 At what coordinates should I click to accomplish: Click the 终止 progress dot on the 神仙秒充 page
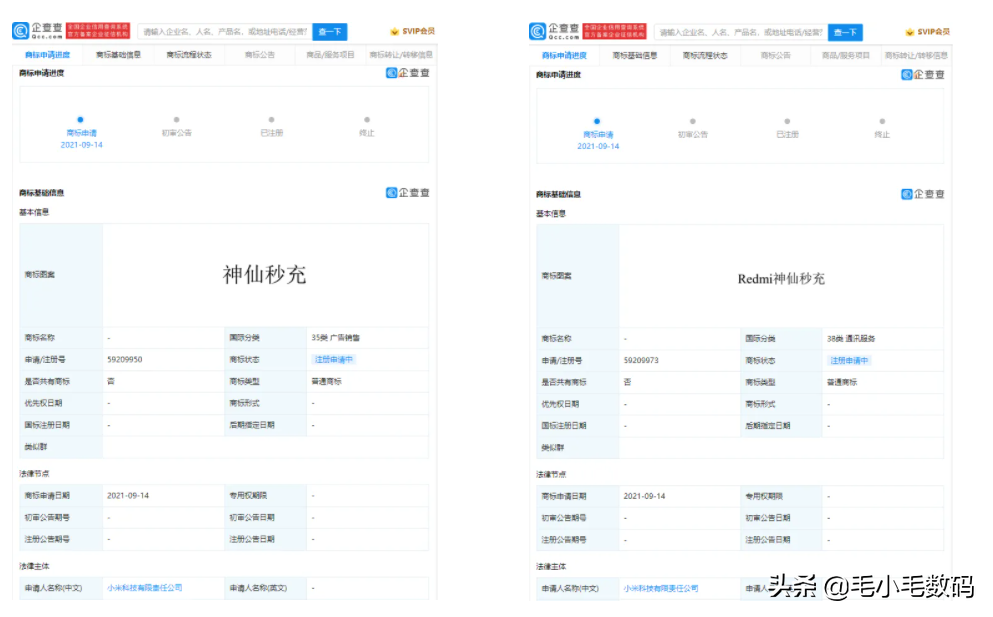(x=367, y=119)
